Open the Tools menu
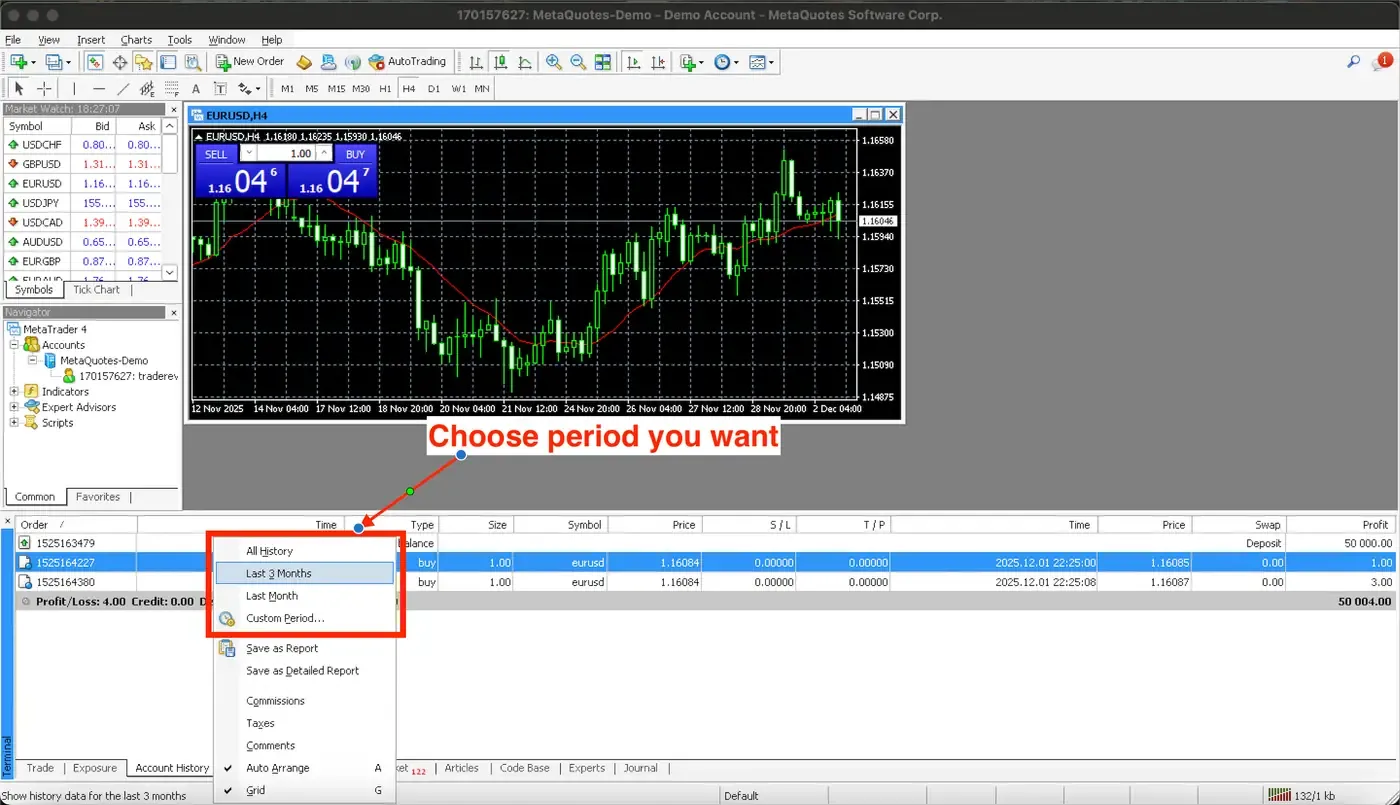Screen dimensions: 1400x805 click(180, 40)
